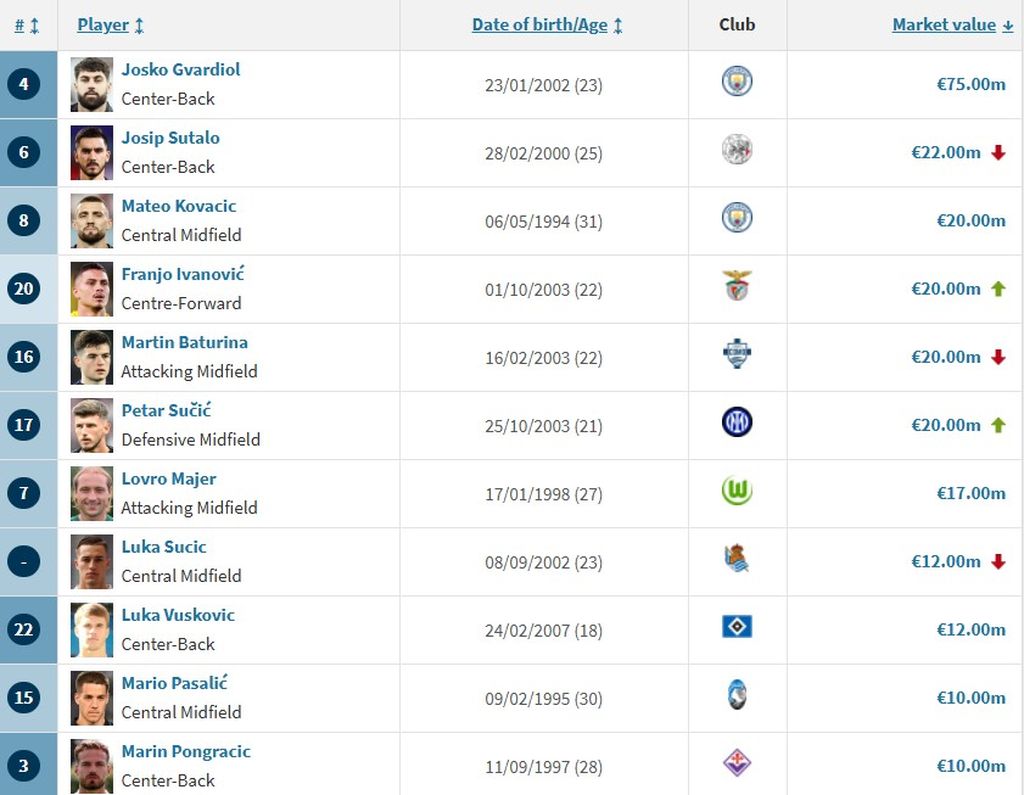Click Wolfsburg crest in Lovro Majer row
Viewport: 1024px width, 795px height.
click(737, 491)
